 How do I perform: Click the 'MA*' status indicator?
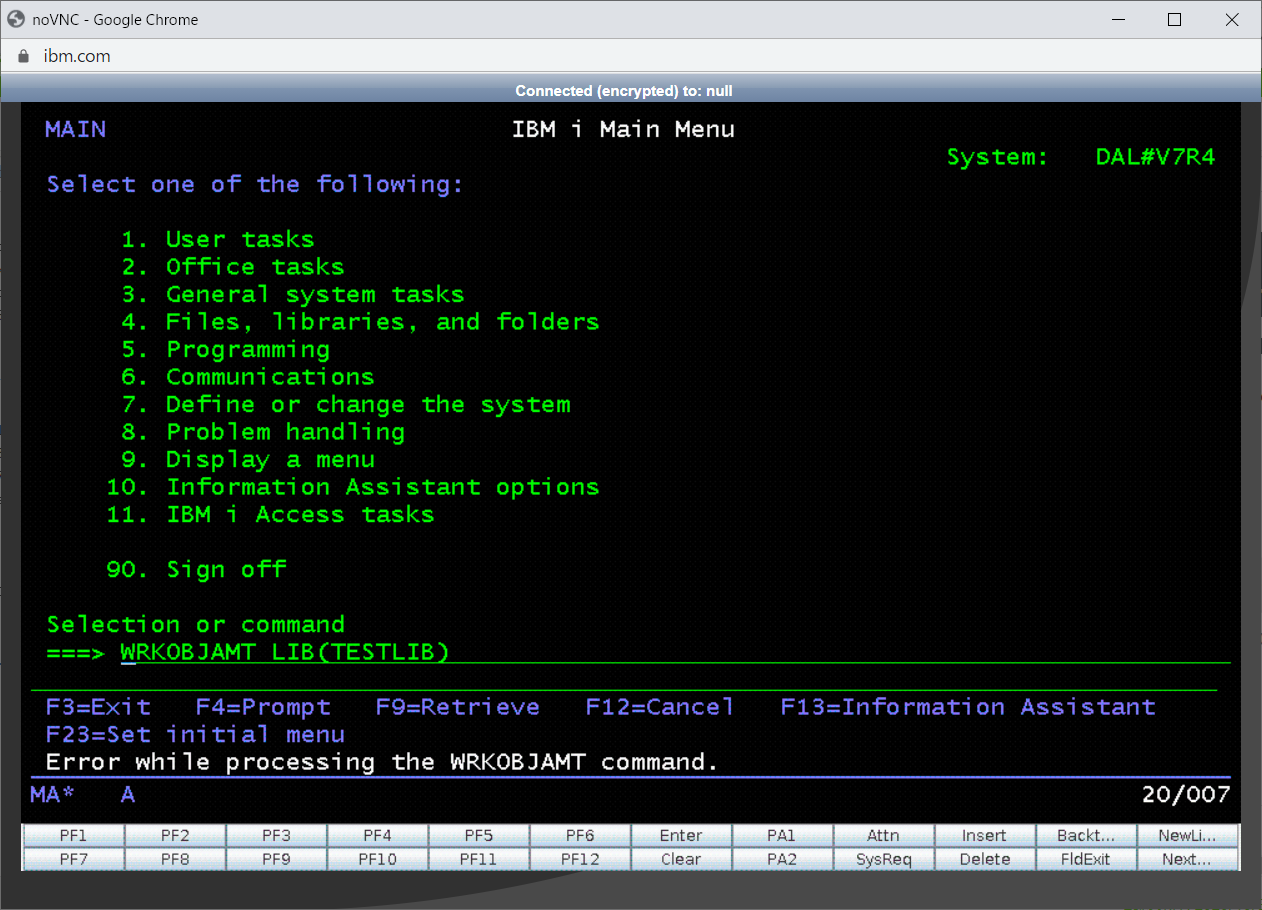coord(53,795)
